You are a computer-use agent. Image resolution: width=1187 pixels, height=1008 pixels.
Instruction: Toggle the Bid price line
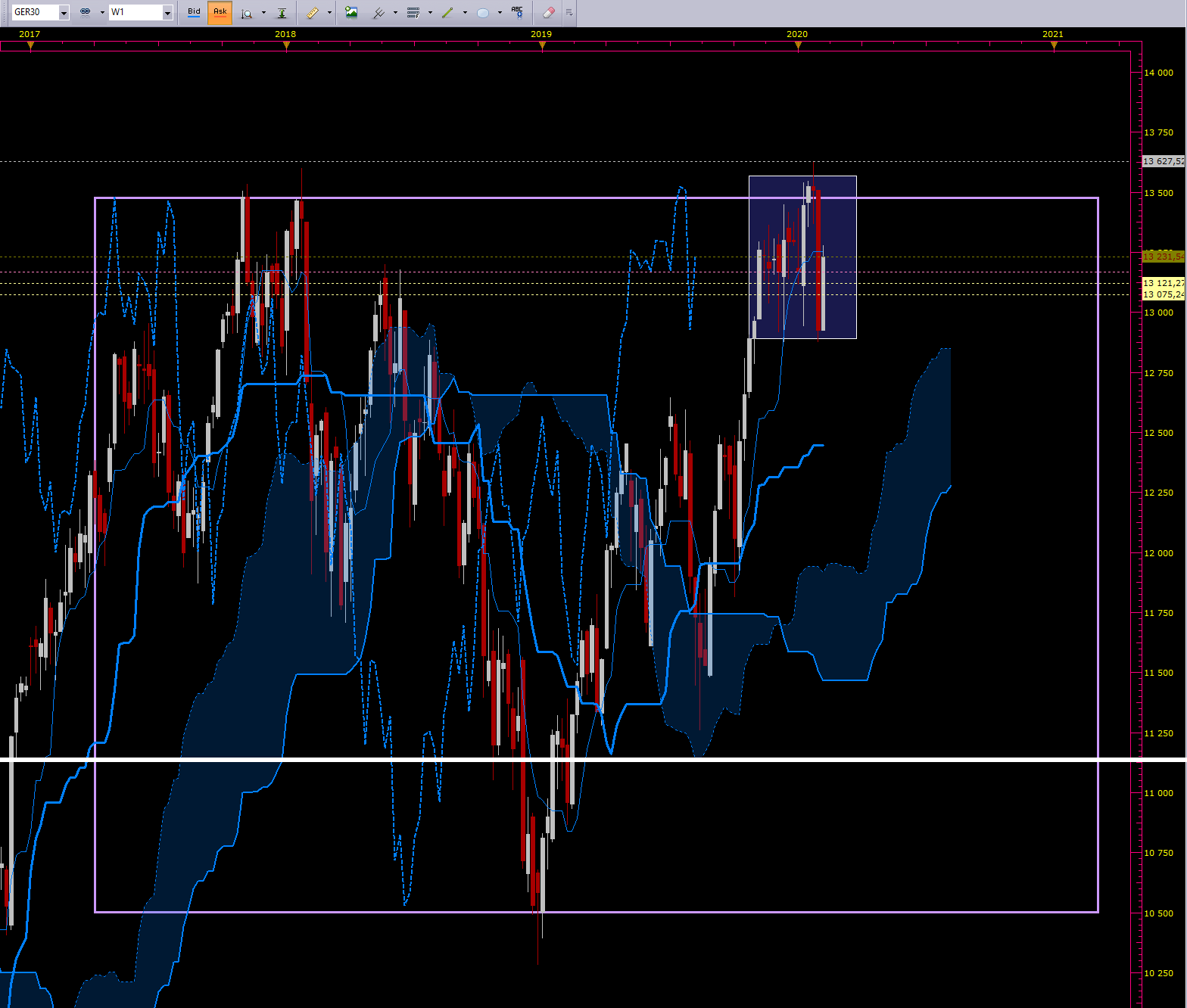[x=194, y=12]
